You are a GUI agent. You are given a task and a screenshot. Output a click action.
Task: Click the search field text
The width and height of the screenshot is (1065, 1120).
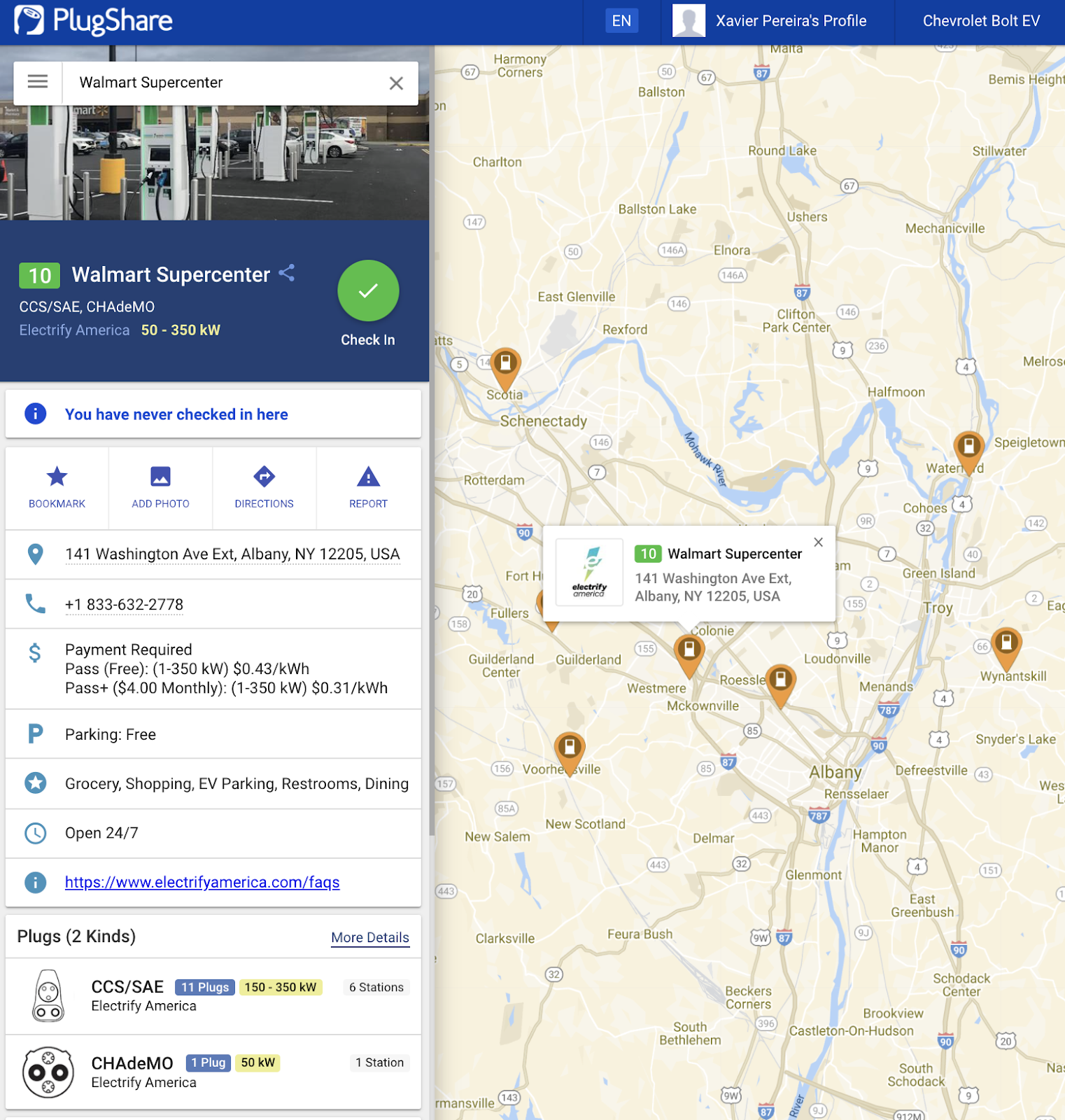[151, 83]
